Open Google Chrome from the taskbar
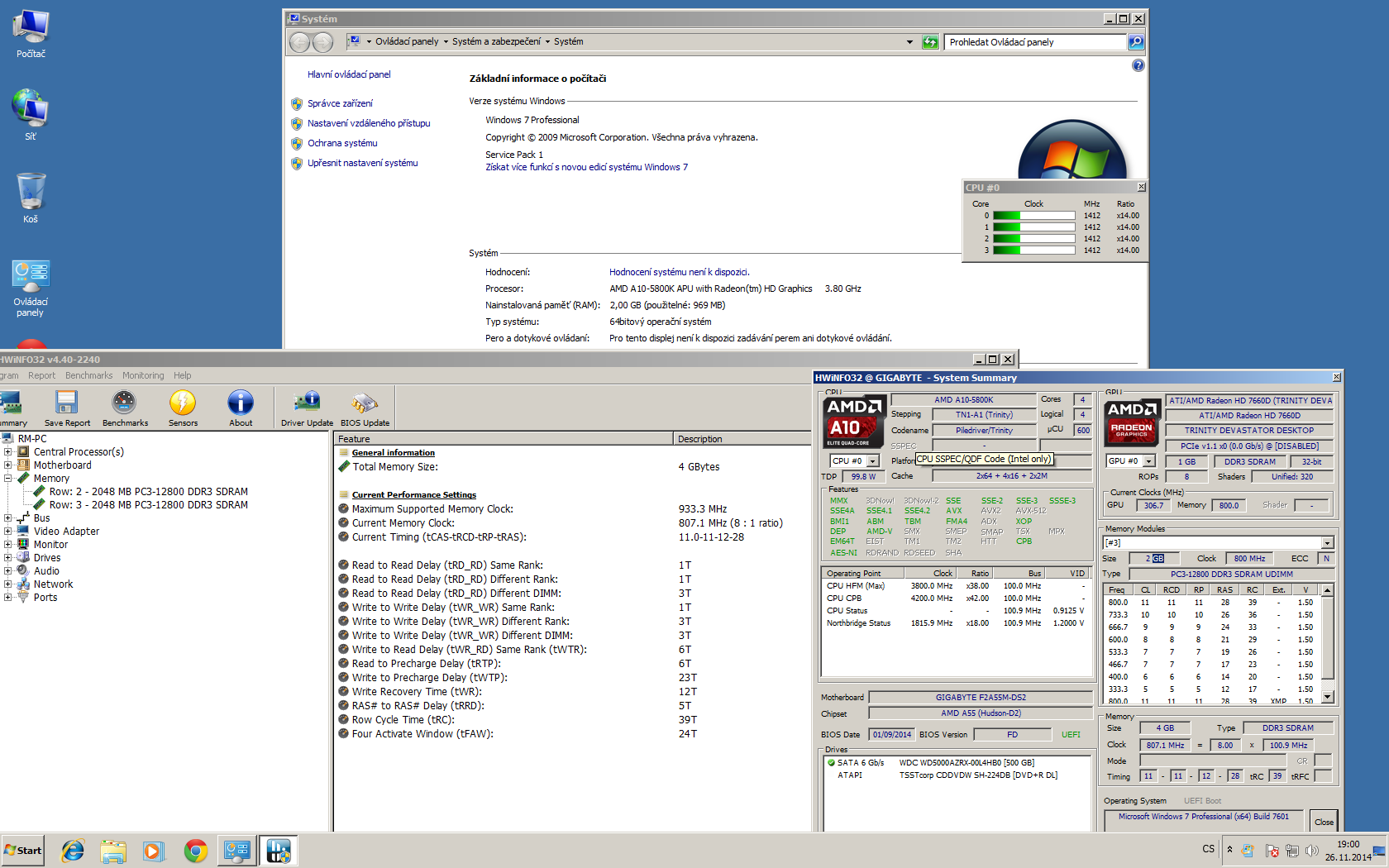Viewport: 1389px width, 868px height. 196,851
